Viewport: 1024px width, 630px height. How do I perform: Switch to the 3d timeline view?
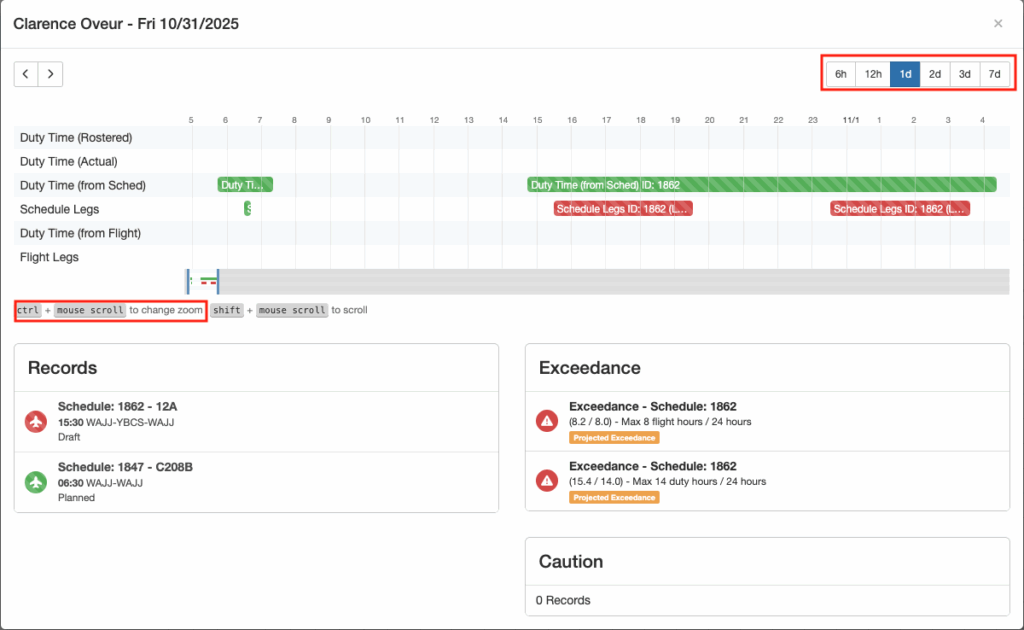[964, 74]
